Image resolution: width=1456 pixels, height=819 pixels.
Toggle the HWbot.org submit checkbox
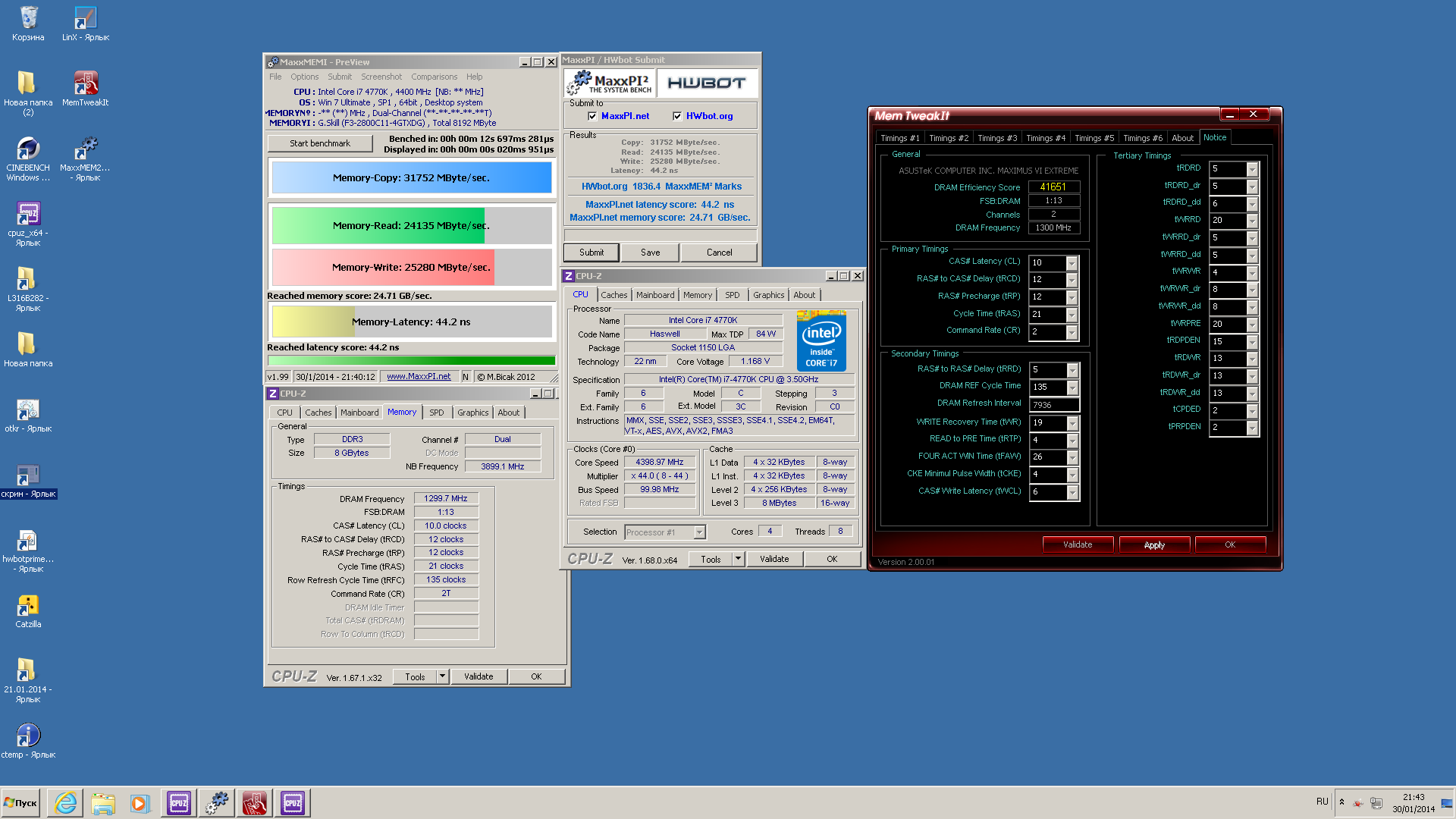coord(677,116)
